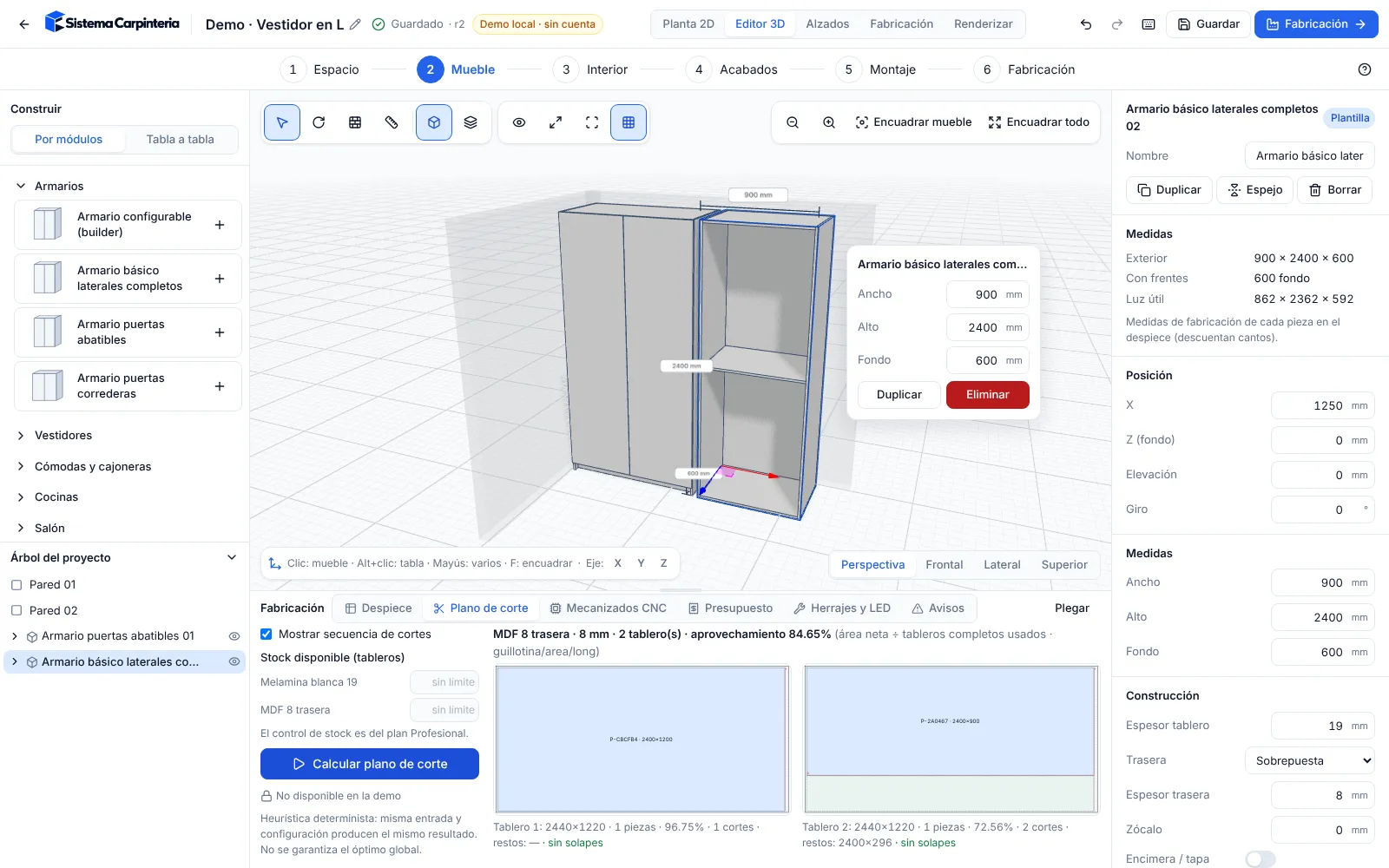Uncheck Mostrar secuencia de cortes
This screenshot has height=868, width=1389.
pyautogui.click(x=267, y=635)
